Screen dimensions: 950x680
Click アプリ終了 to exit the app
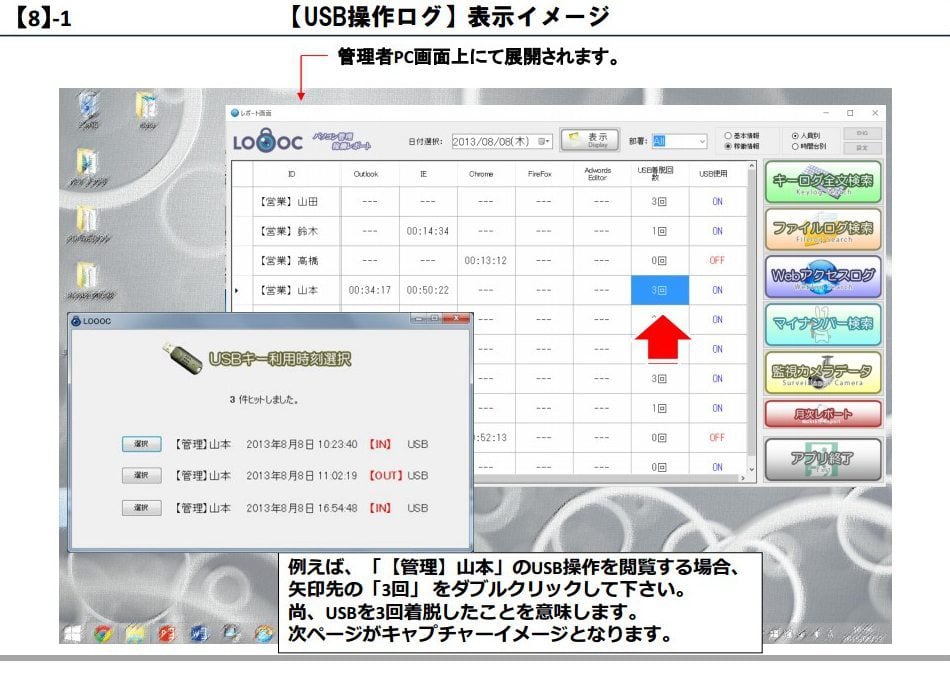[822, 459]
